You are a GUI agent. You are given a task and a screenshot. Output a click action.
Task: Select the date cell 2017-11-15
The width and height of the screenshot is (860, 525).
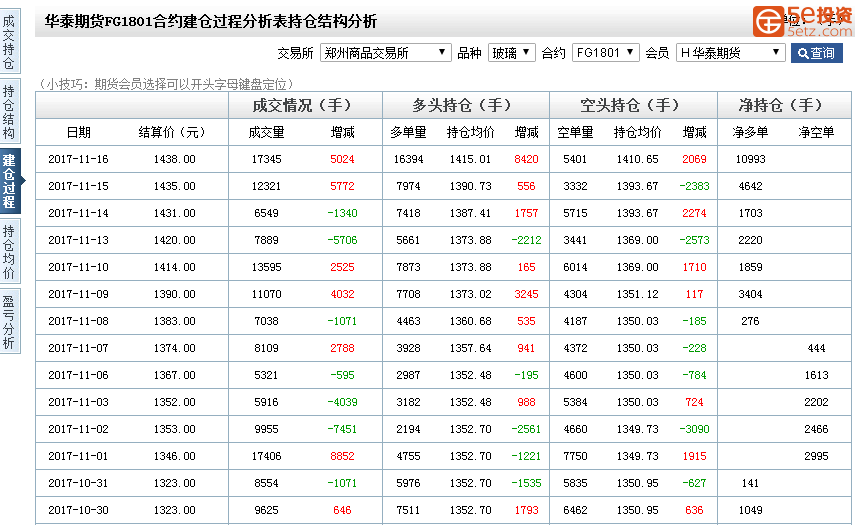pos(78,186)
